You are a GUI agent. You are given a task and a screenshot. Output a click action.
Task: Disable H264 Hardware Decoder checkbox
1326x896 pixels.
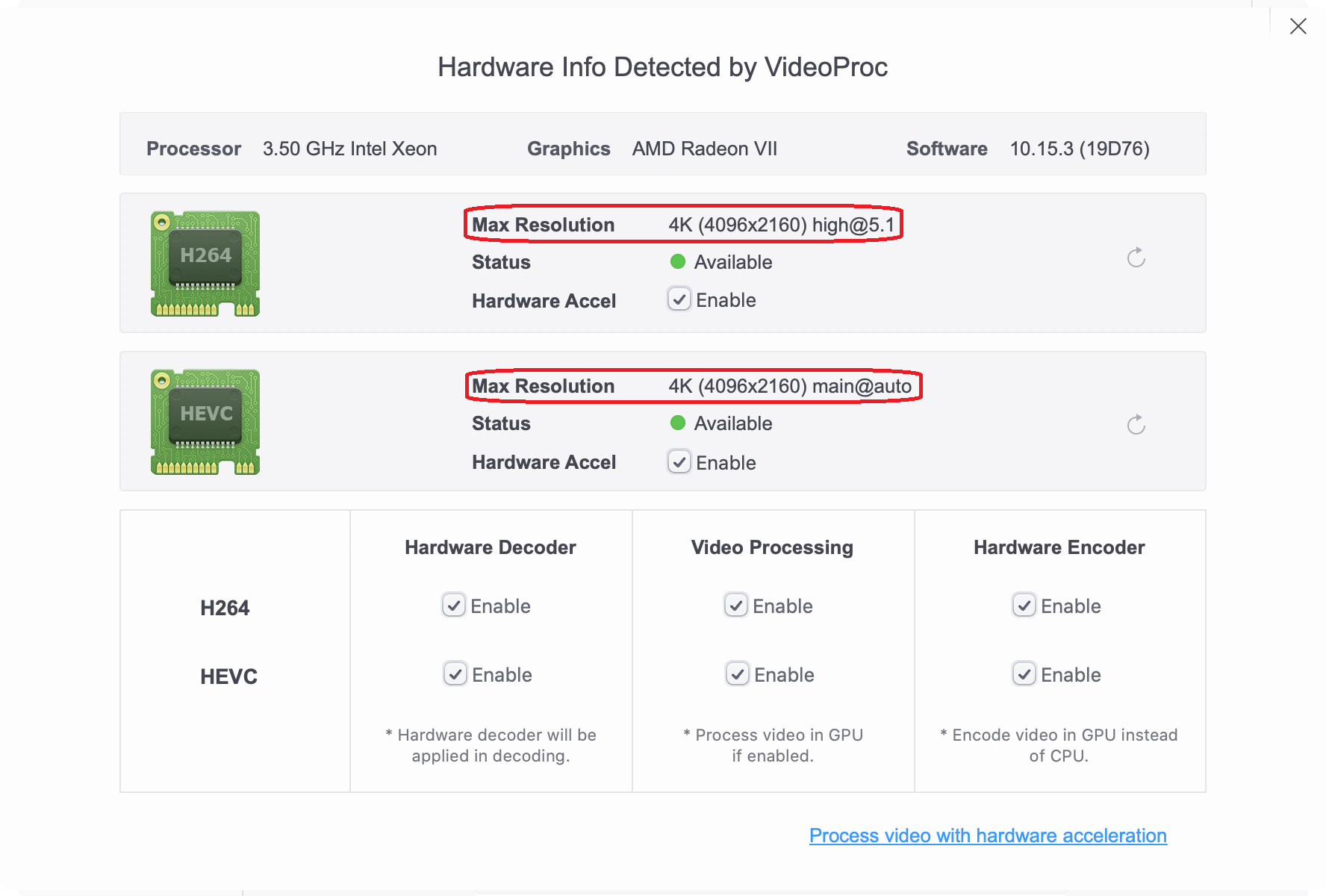pos(454,605)
